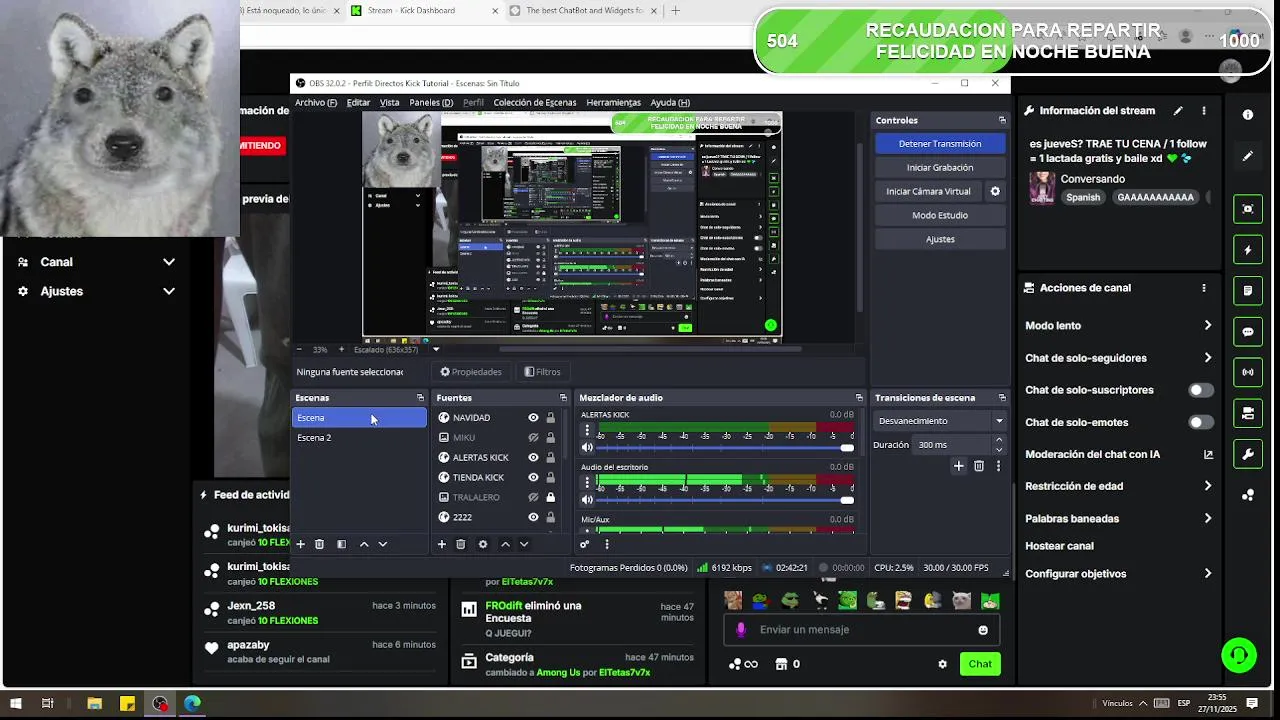Hide the NAVIDAD source eye icon
The width and height of the screenshot is (1280, 720).
coord(533,418)
